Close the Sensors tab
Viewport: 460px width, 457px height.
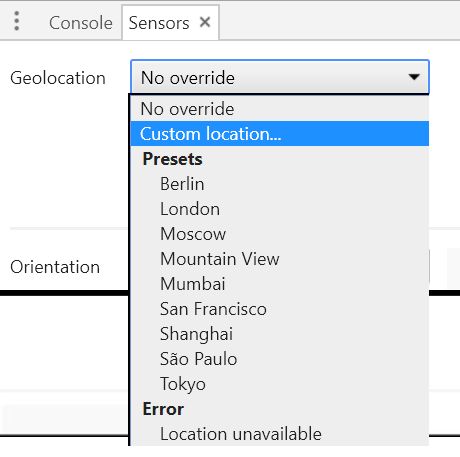click(x=205, y=22)
